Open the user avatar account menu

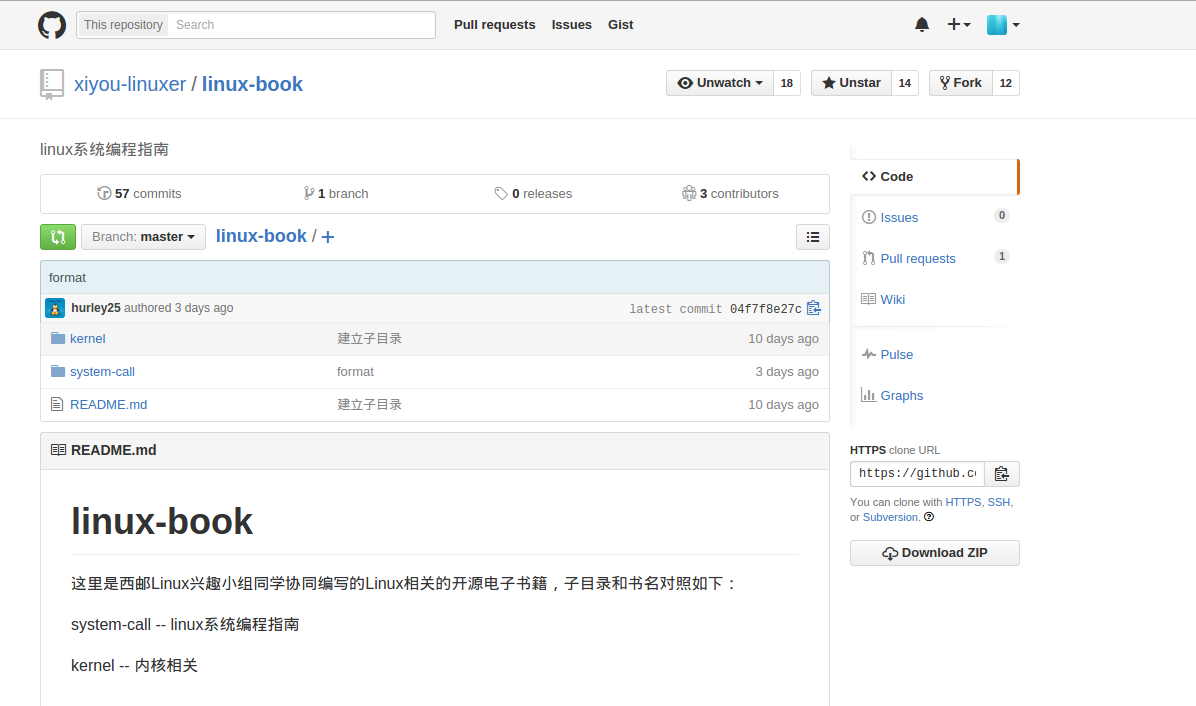[x=1002, y=24]
